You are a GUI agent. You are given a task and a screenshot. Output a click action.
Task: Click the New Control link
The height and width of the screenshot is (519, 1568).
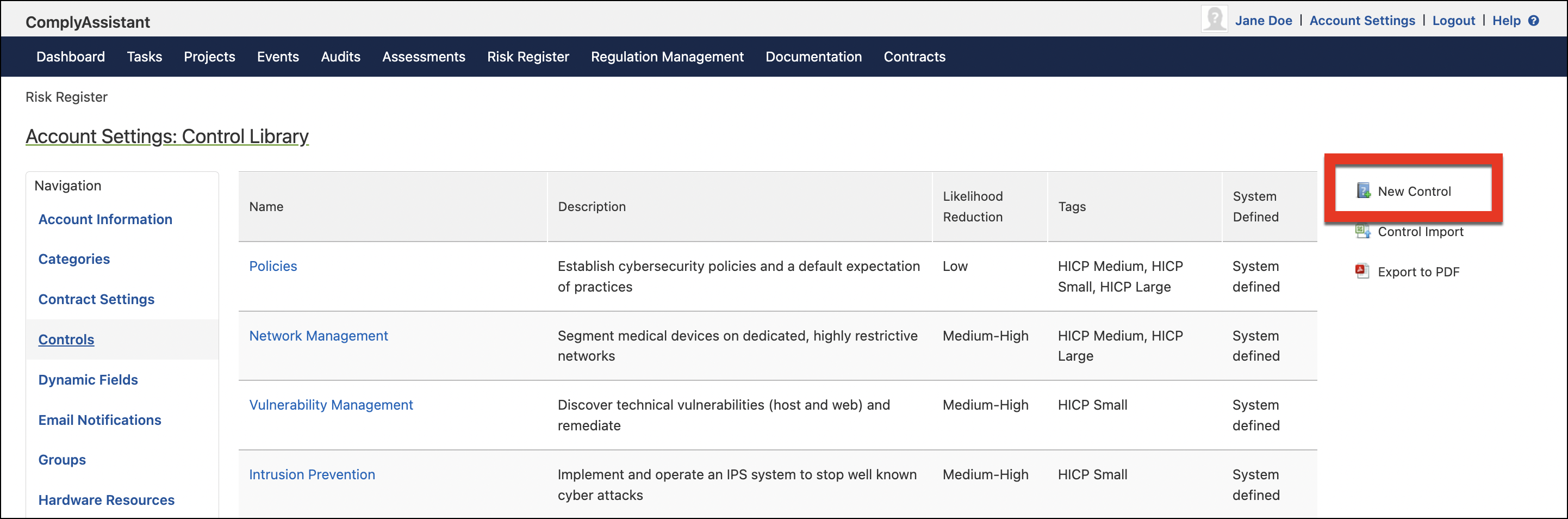click(x=1414, y=191)
